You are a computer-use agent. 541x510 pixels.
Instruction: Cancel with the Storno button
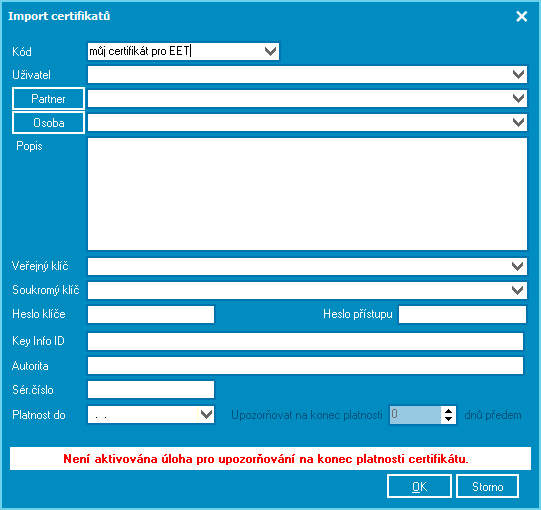488,486
